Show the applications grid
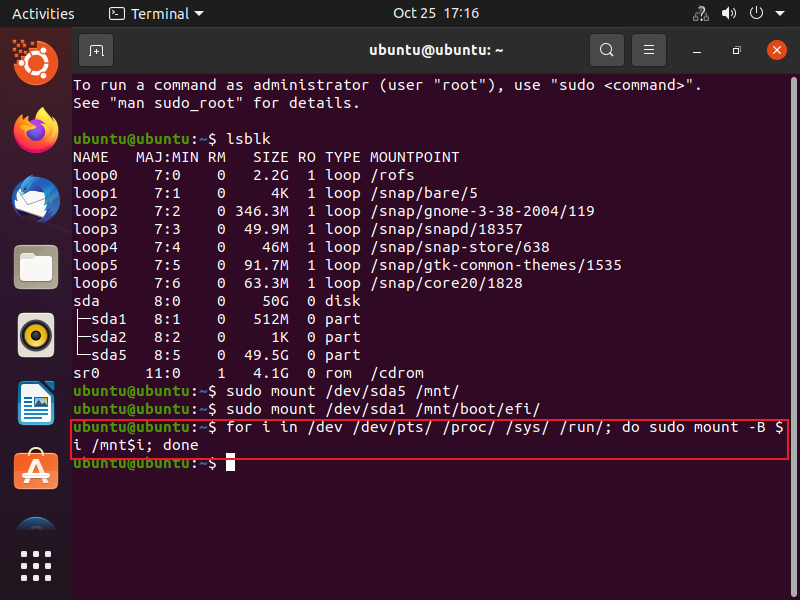 36,565
